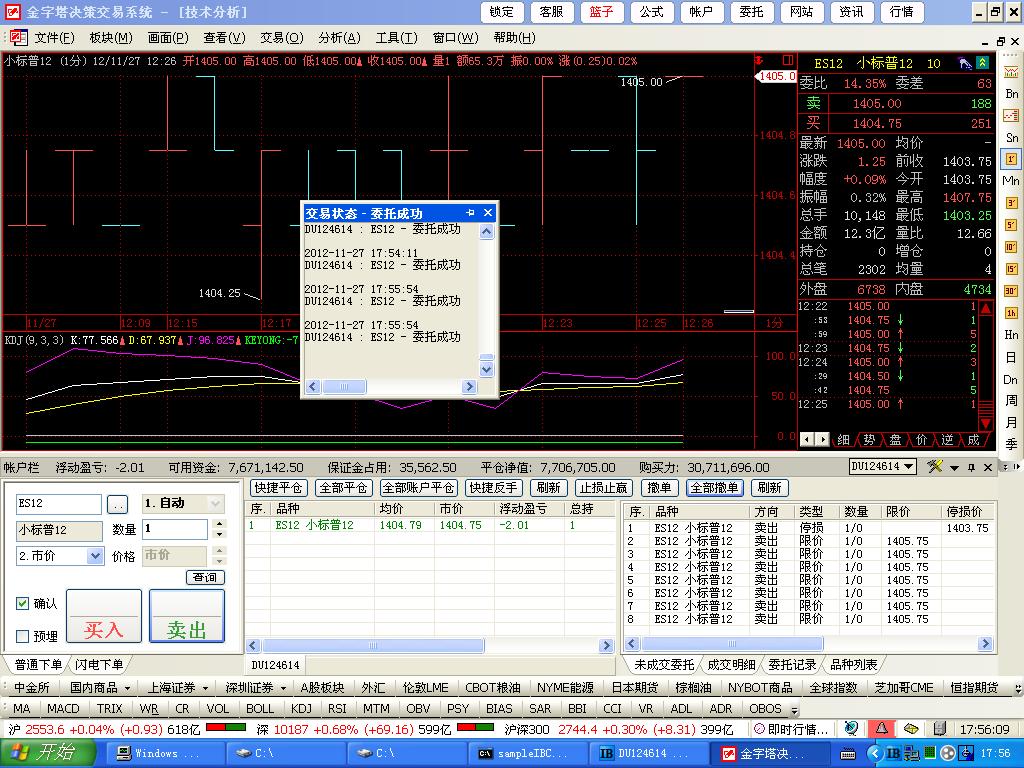Screen dimensions: 1024x768
Task: Increase quantity with the up stepper arrow
Action: coord(220,523)
